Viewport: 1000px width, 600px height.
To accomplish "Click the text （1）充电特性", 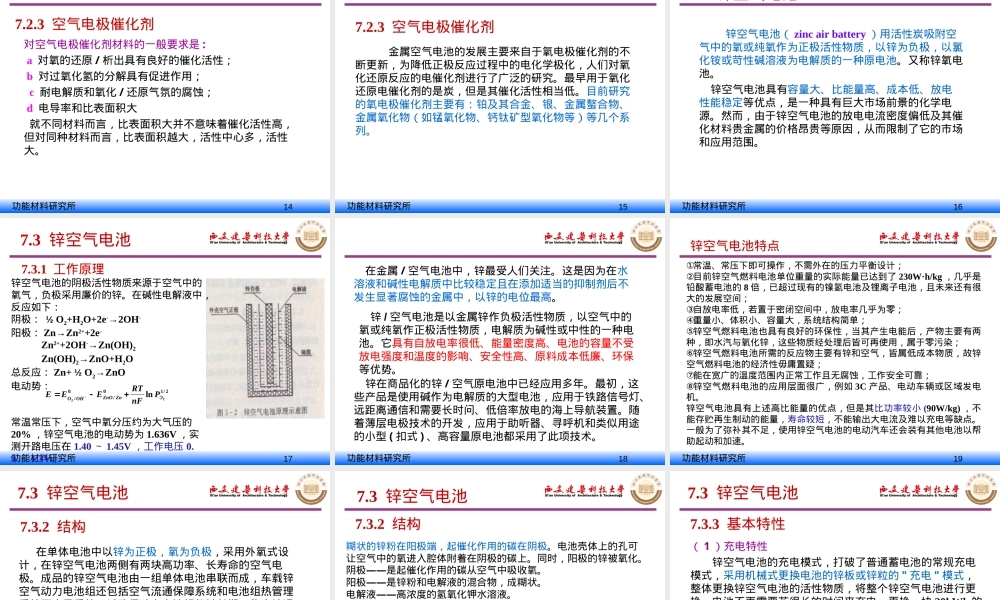I will (x=730, y=546).
